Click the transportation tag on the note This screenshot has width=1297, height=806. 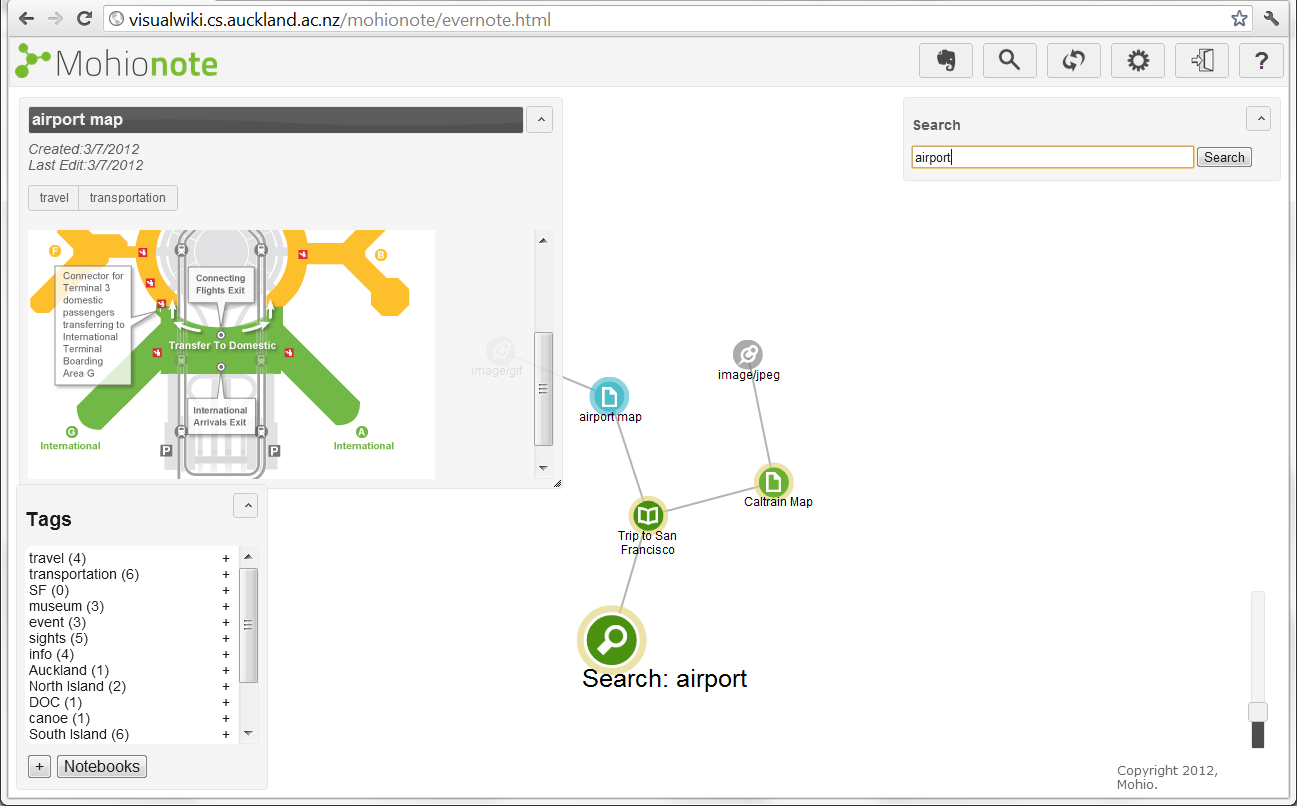coord(128,198)
